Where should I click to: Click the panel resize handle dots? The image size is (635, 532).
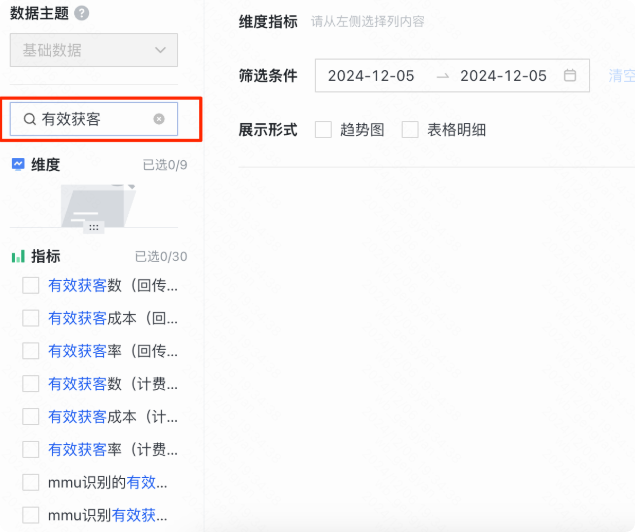click(94, 228)
